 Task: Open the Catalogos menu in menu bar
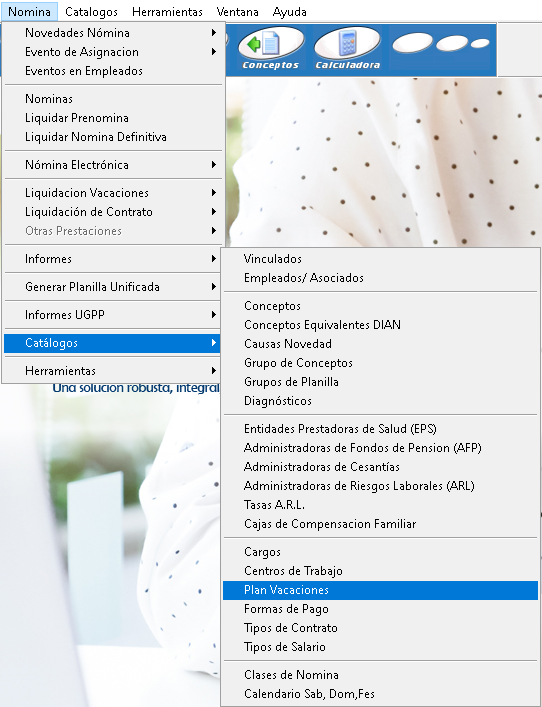(92, 12)
